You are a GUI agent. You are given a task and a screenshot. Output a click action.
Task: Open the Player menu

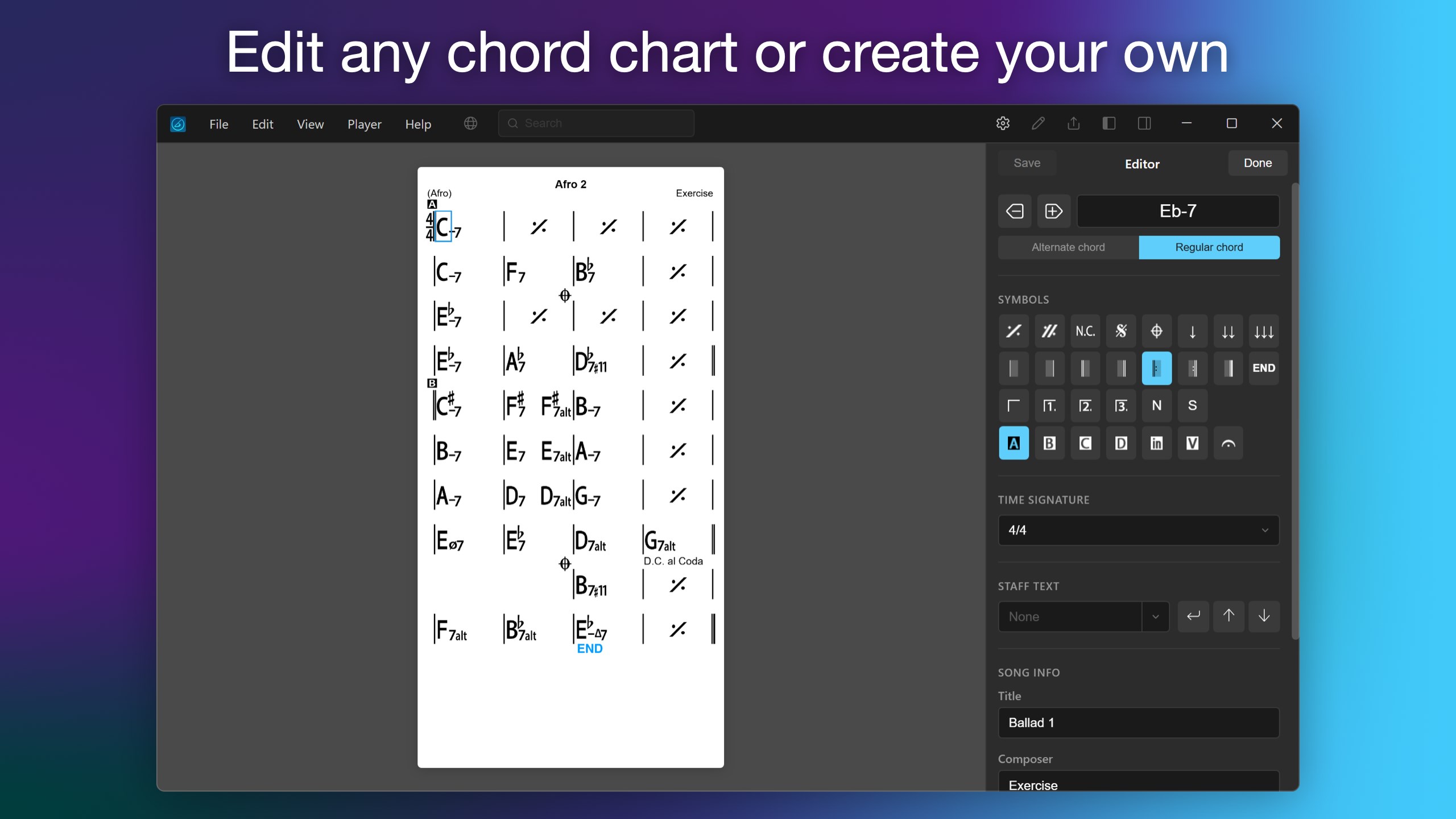[x=364, y=124]
